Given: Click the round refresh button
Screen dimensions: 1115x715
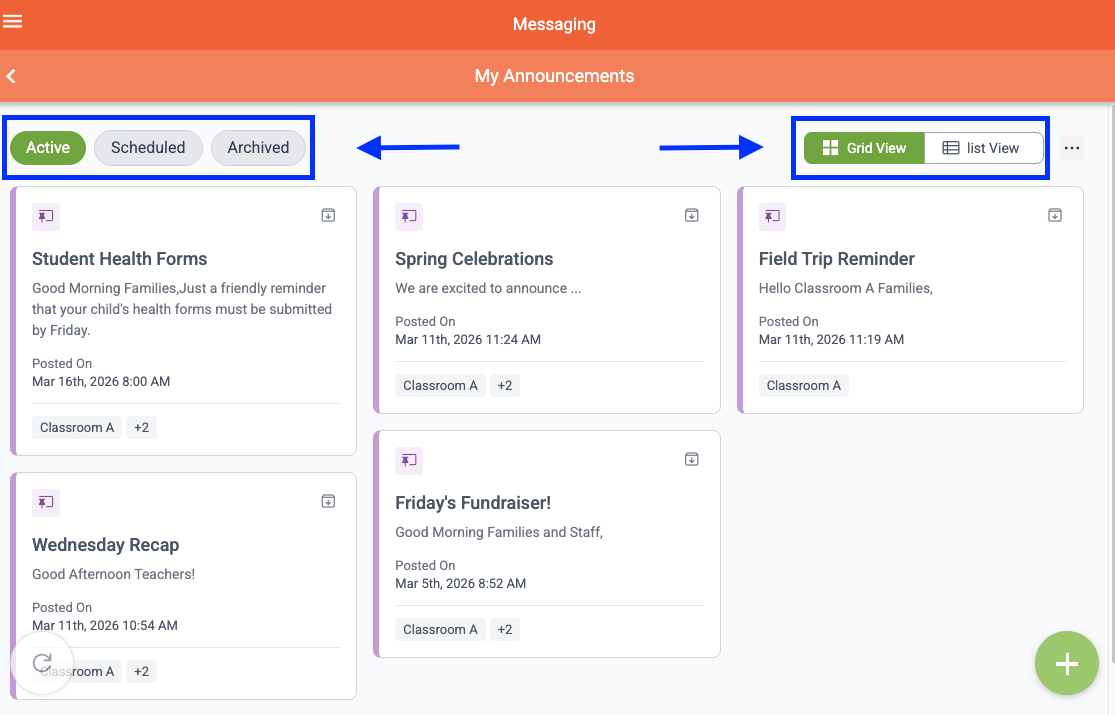Looking at the screenshot, I should point(42,662).
